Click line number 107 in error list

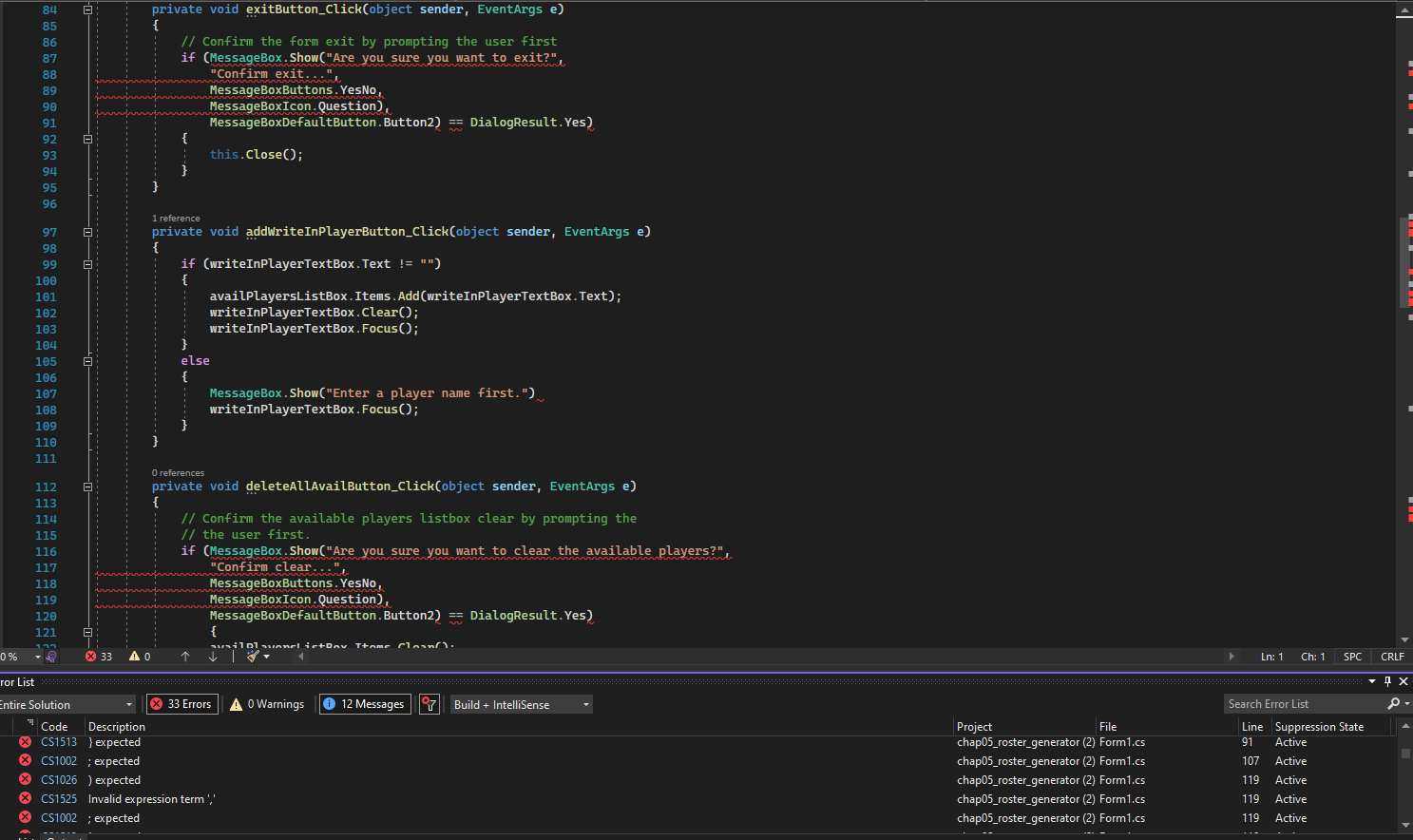(x=1251, y=761)
